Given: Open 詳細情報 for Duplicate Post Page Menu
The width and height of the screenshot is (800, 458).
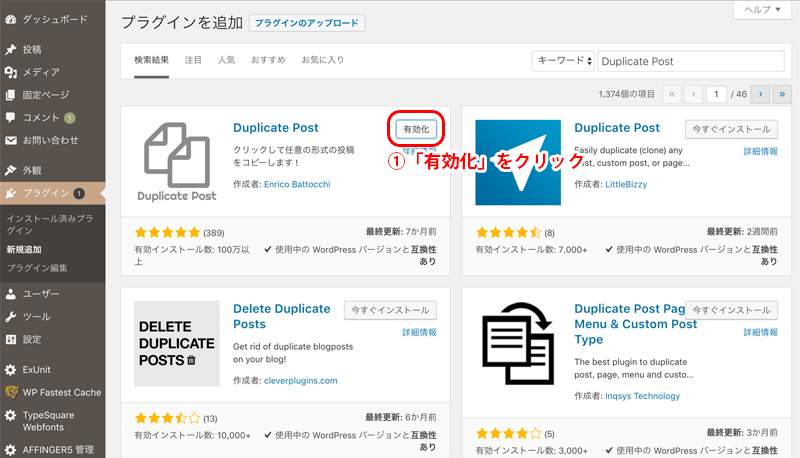Looking at the screenshot, I should click(x=760, y=333).
